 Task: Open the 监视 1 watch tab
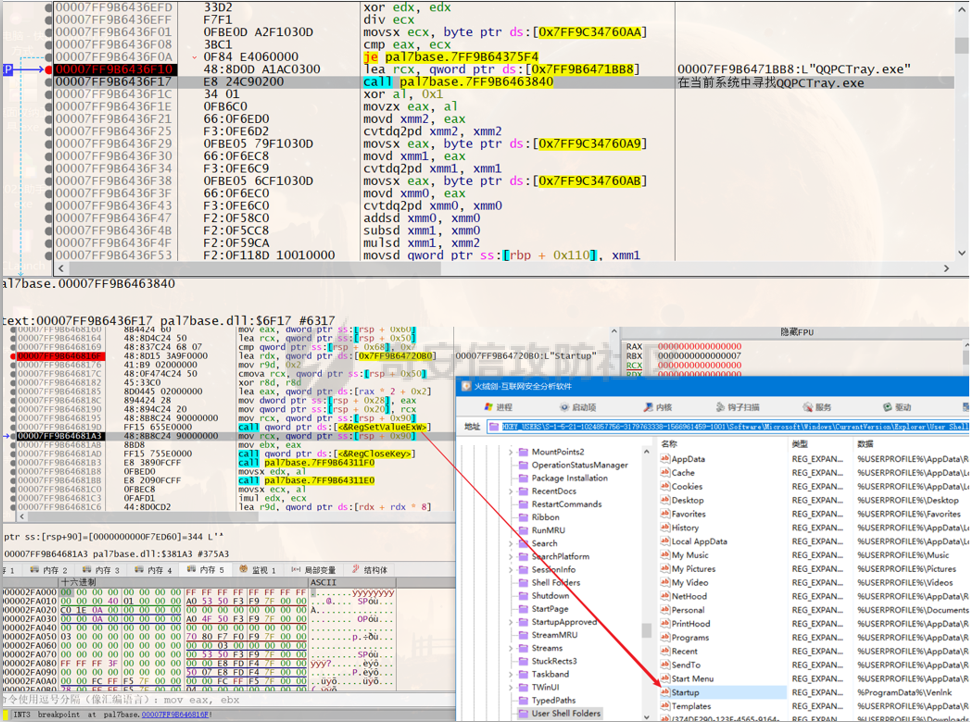257,570
